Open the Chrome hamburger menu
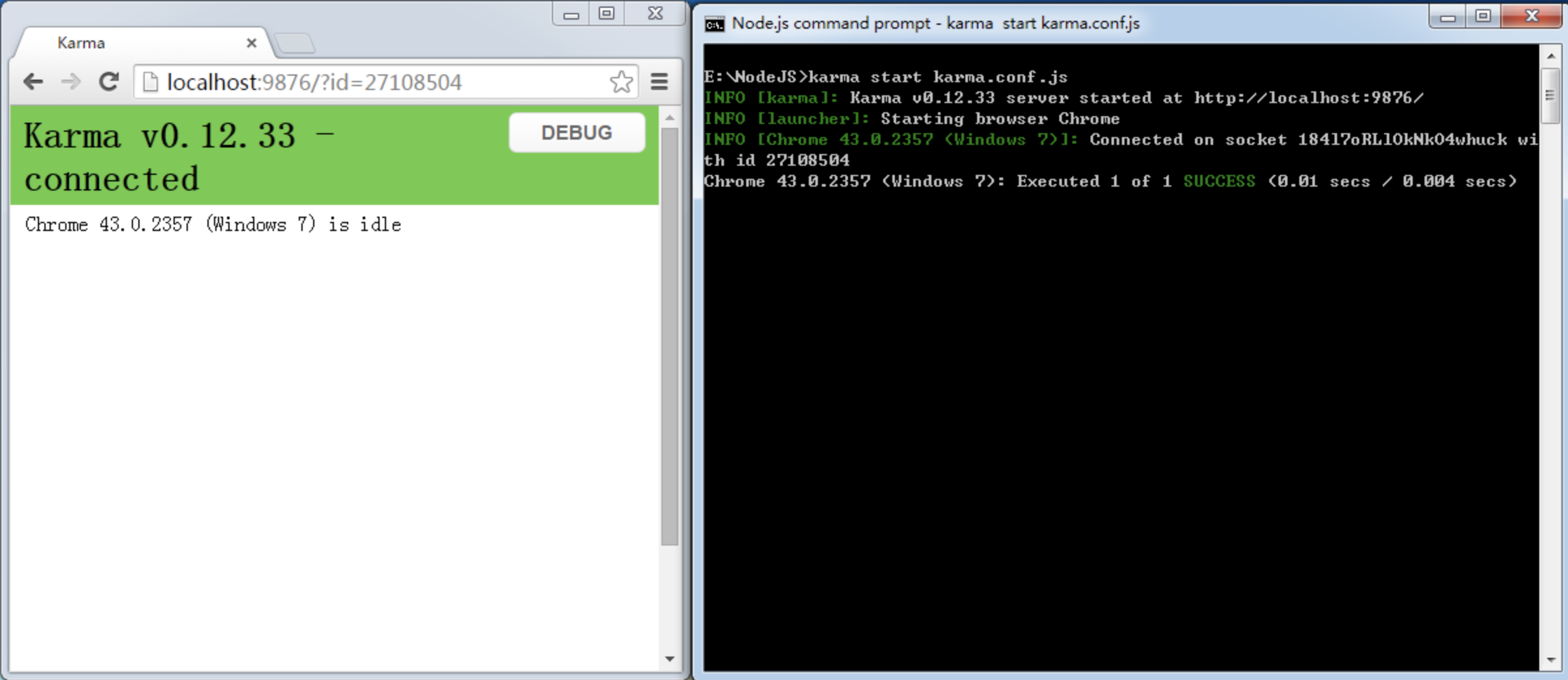1568x680 pixels. [659, 82]
